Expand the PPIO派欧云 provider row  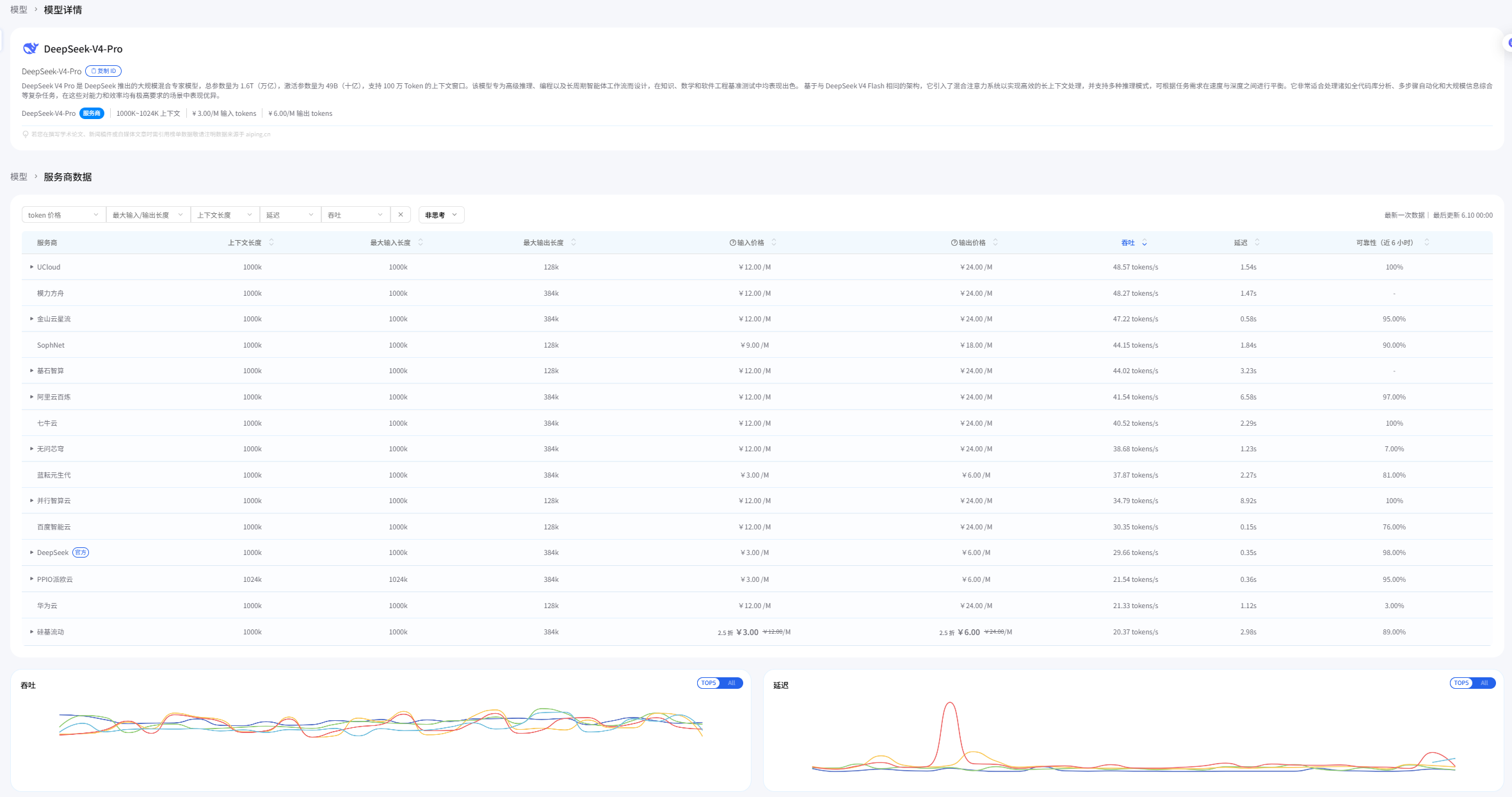point(31,579)
